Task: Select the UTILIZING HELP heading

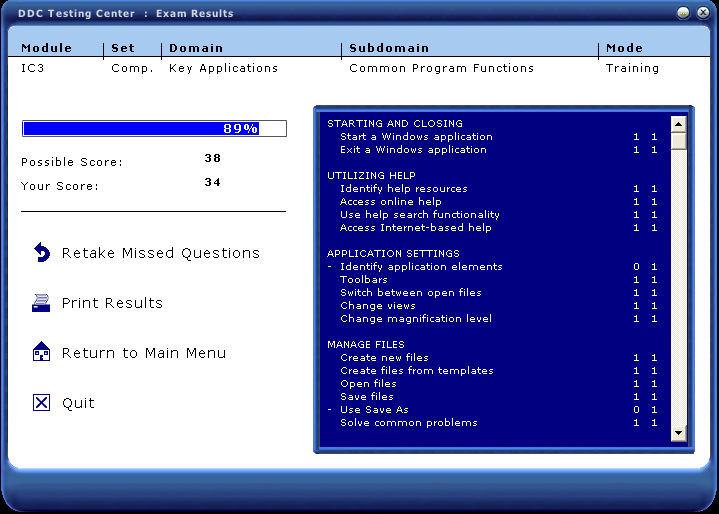Action: tap(371, 176)
